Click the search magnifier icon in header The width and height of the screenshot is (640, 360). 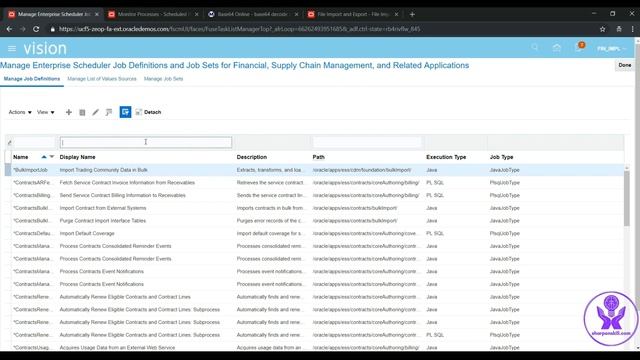pos(535,48)
